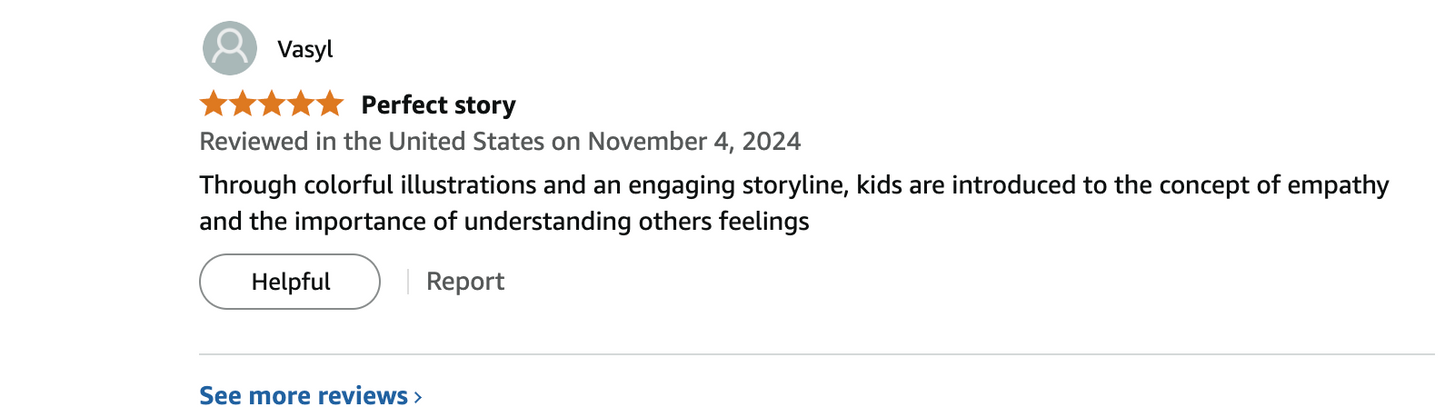Open the "Perfect story" review title
This screenshot has height=407, width=1445.
tap(438, 105)
